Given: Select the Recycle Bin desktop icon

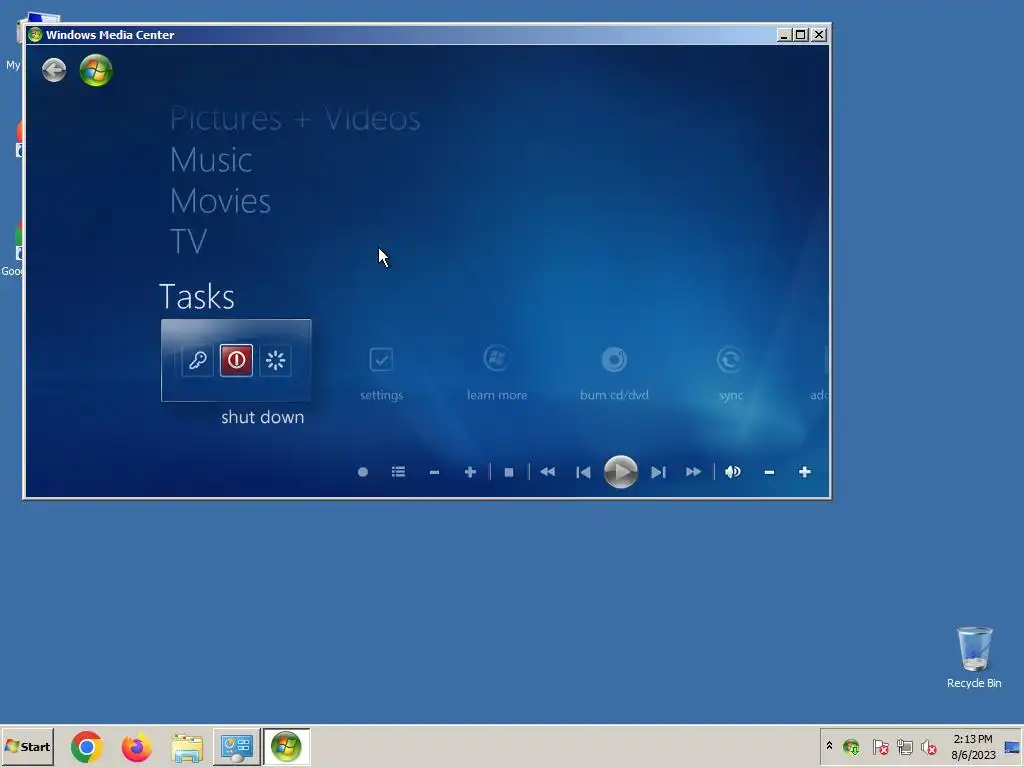Looking at the screenshot, I should point(974,657).
